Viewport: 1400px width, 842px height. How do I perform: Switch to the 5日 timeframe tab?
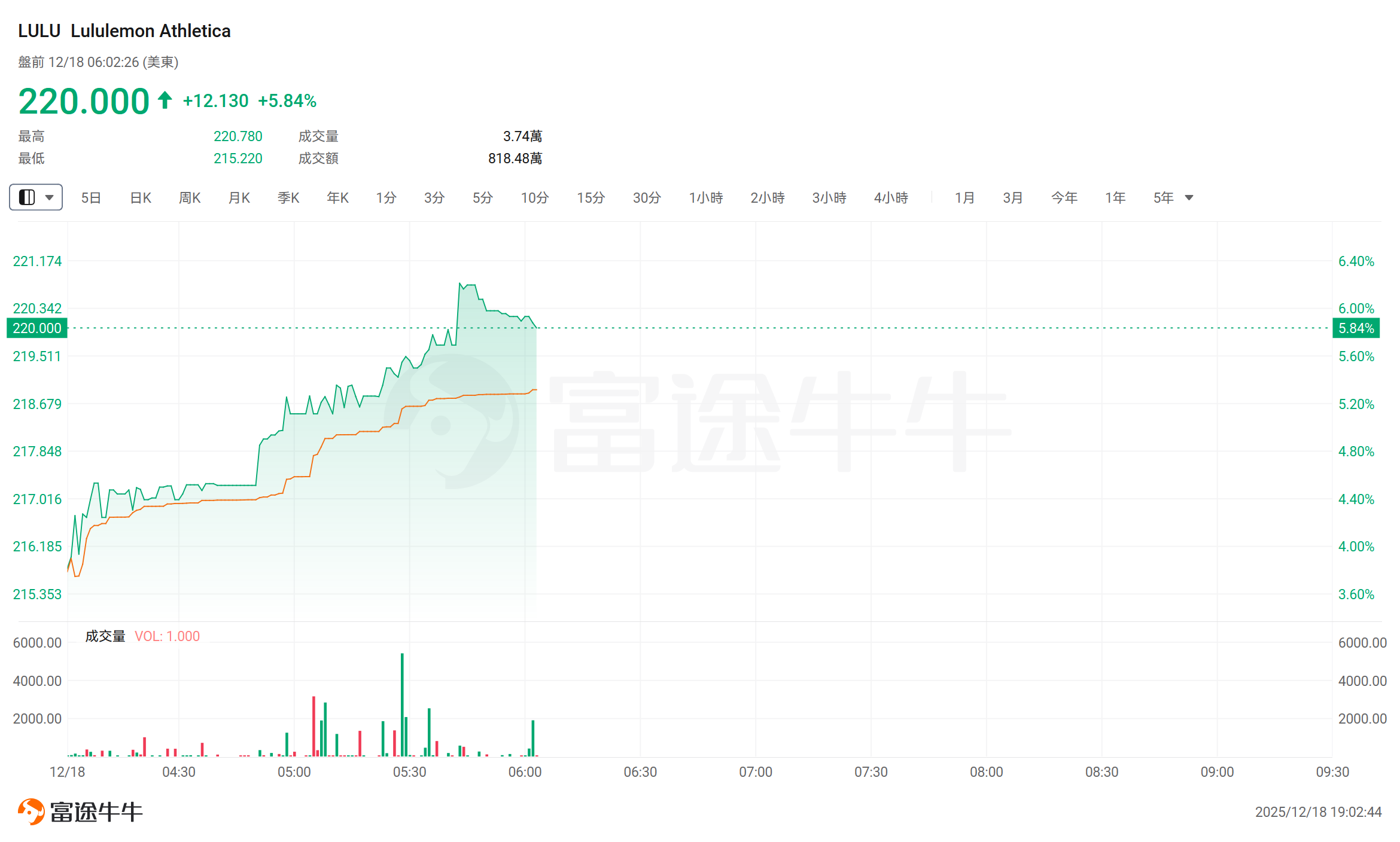click(91, 198)
